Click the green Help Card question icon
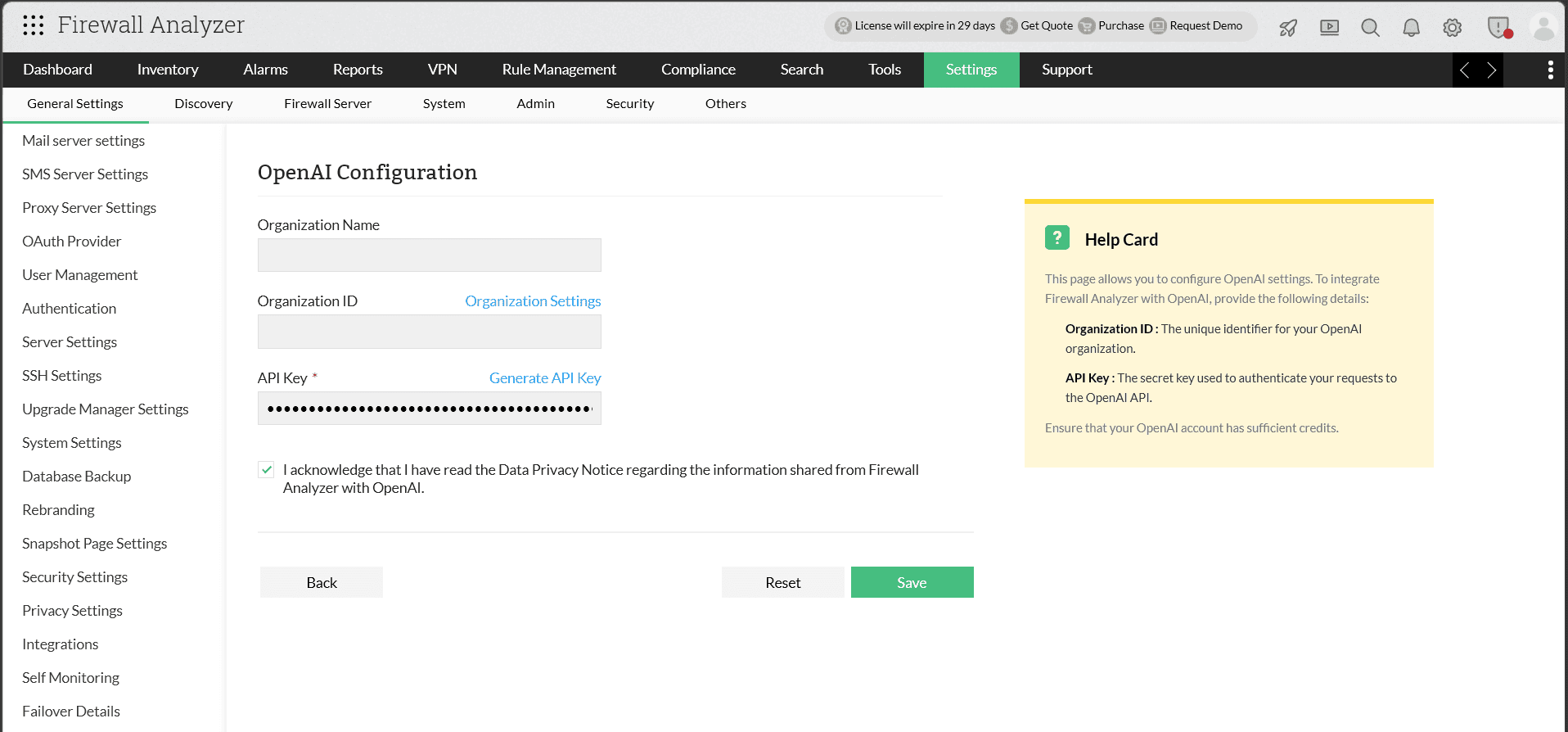The image size is (1568, 732). click(1057, 238)
